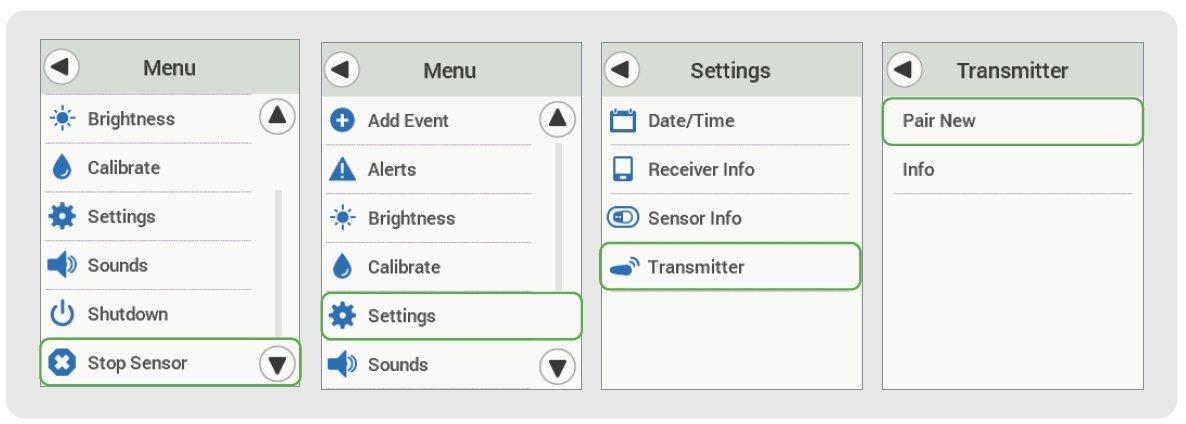Tap the Receiver Info device icon

(622, 169)
